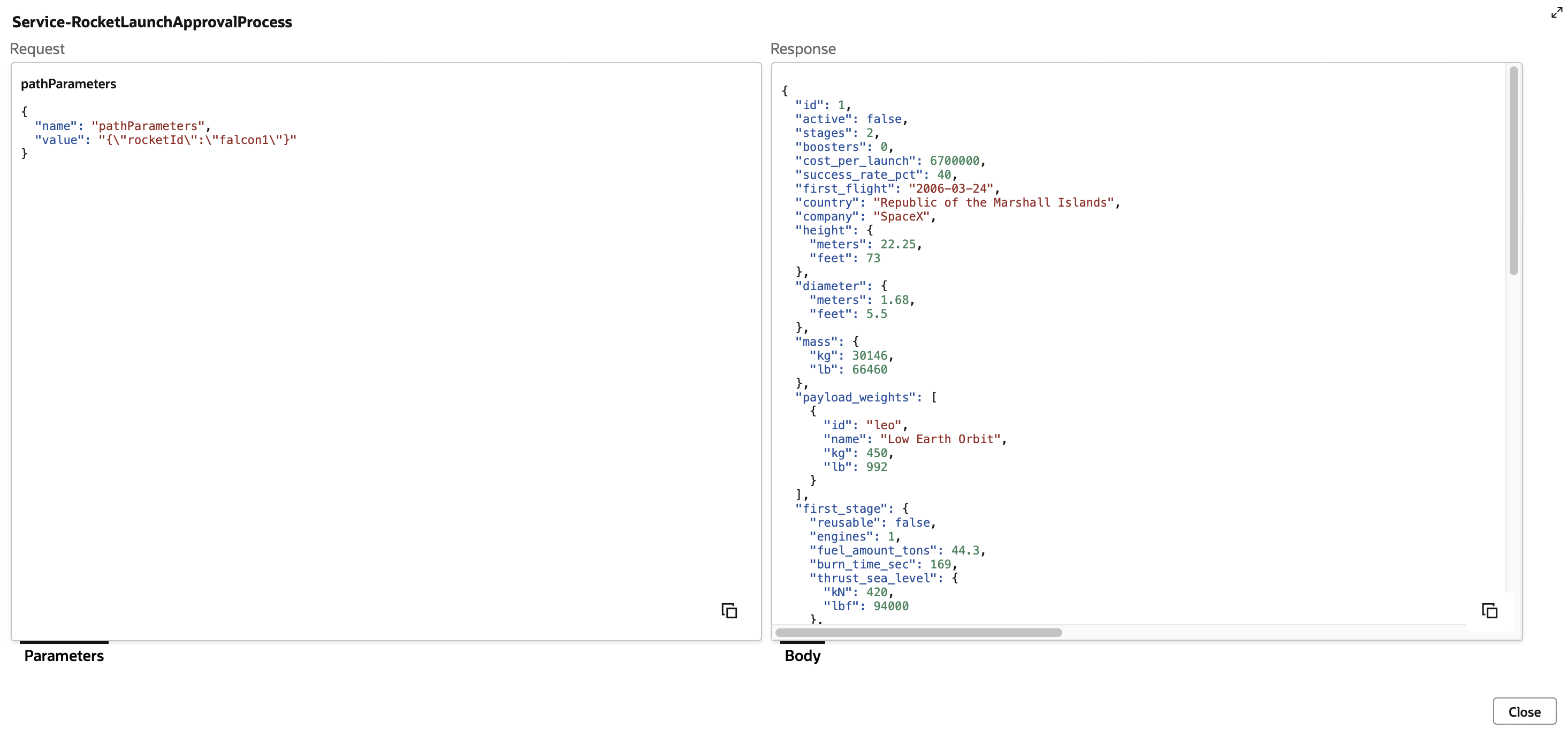1568x729 pixels.
Task: Click the first_flight date "2006-03-24"
Action: (x=950, y=189)
